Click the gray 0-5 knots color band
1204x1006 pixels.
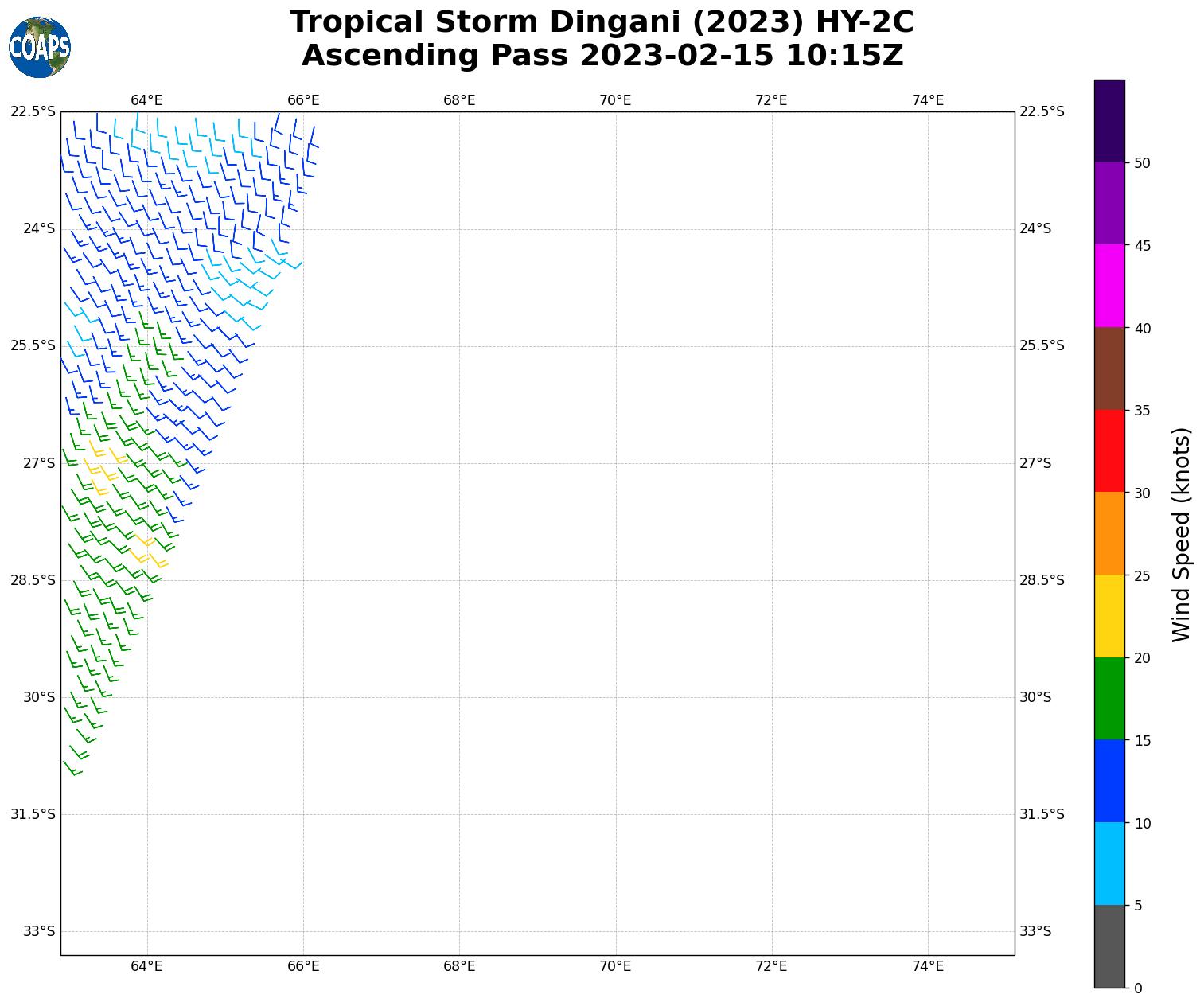pyautogui.click(x=1109, y=946)
